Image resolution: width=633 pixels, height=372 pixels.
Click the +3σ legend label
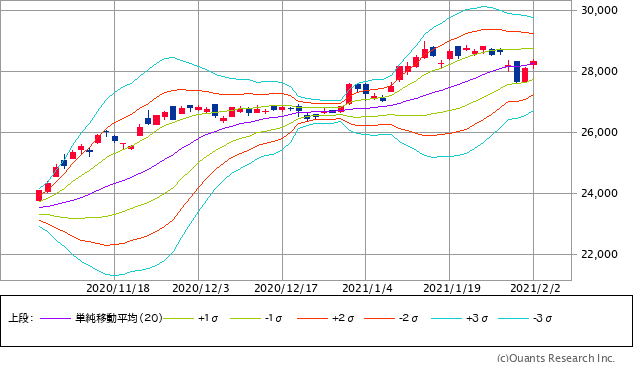(x=477, y=318)
